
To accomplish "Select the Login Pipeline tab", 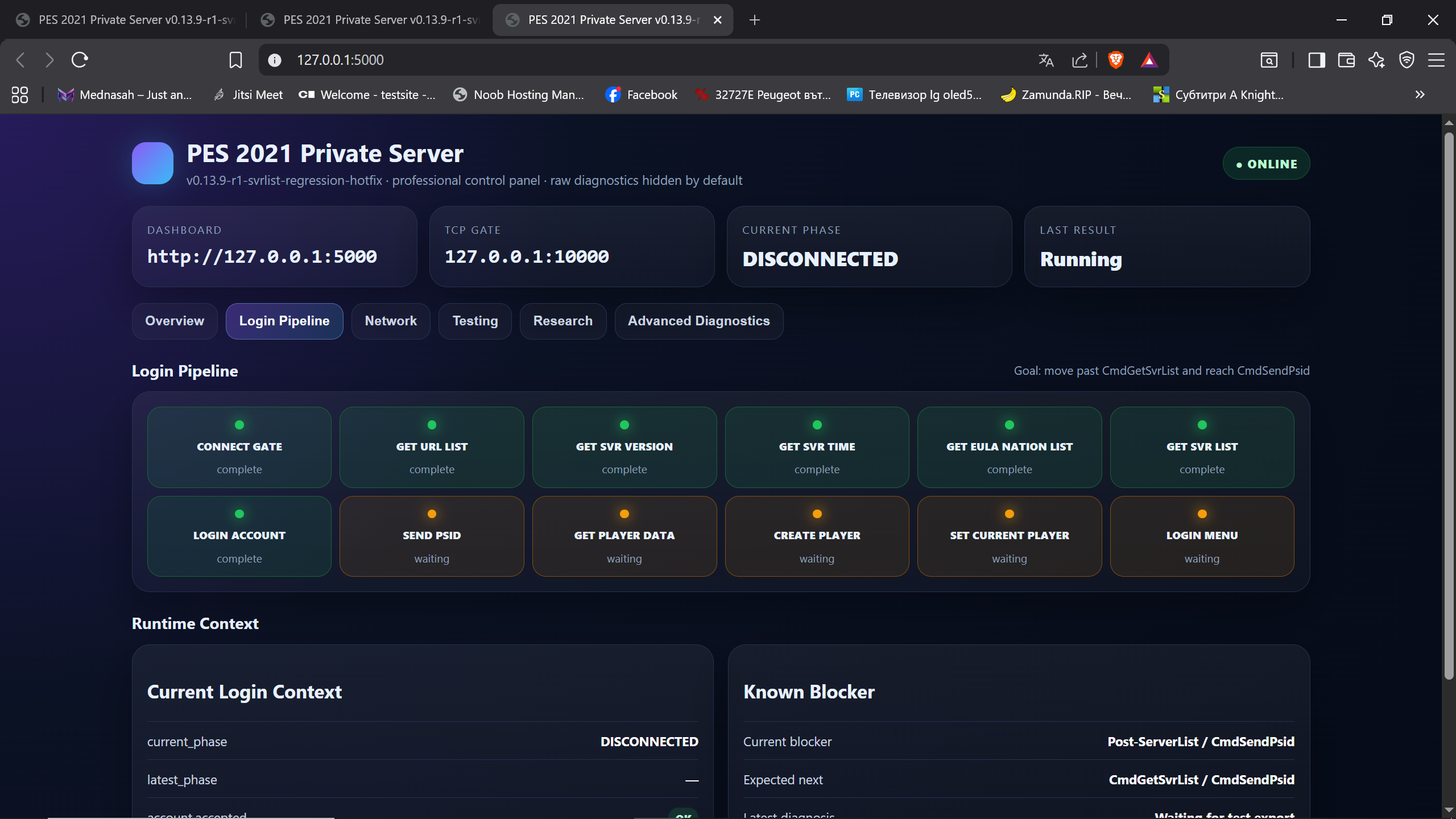I will 284,321.
